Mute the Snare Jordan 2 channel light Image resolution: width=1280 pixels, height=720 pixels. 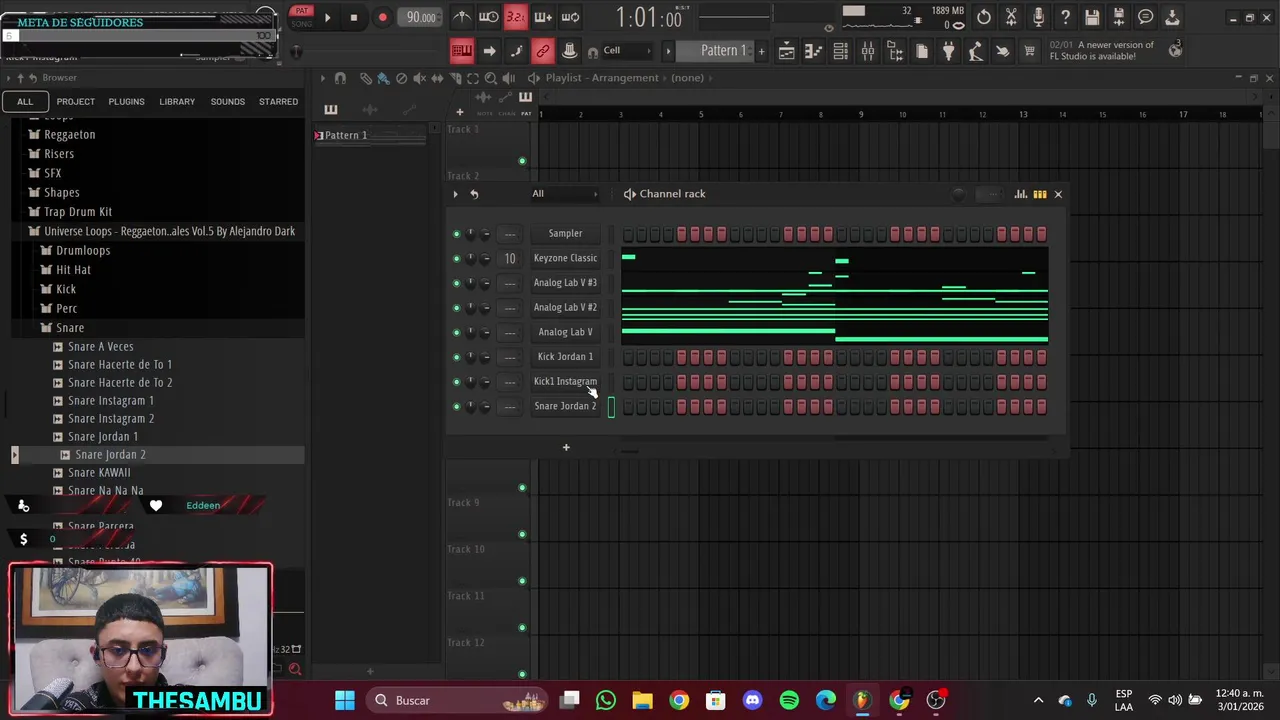coord(457,407)
